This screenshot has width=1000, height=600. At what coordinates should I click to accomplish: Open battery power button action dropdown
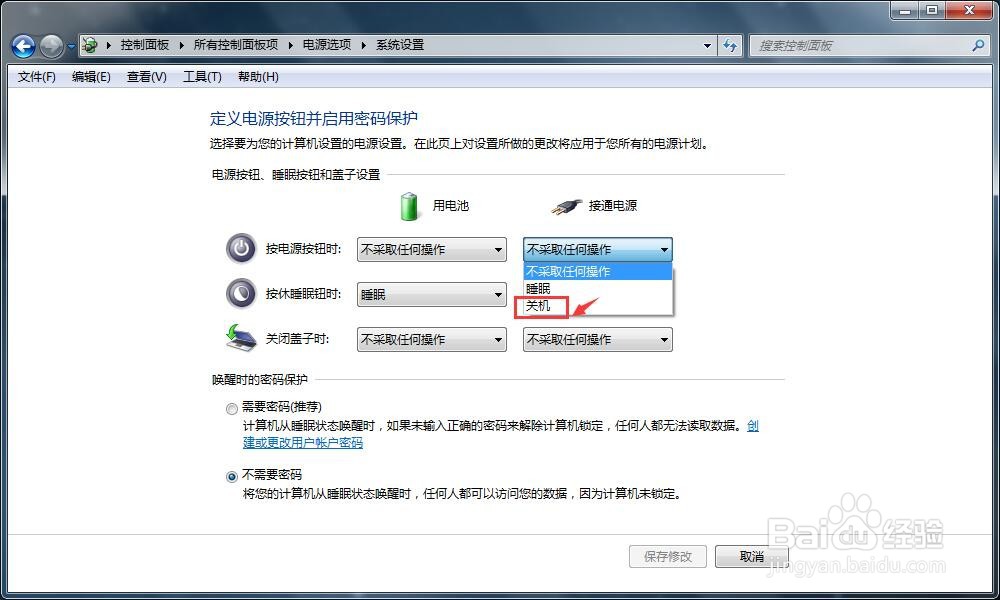pyautogui.click(x=432, y=249)
